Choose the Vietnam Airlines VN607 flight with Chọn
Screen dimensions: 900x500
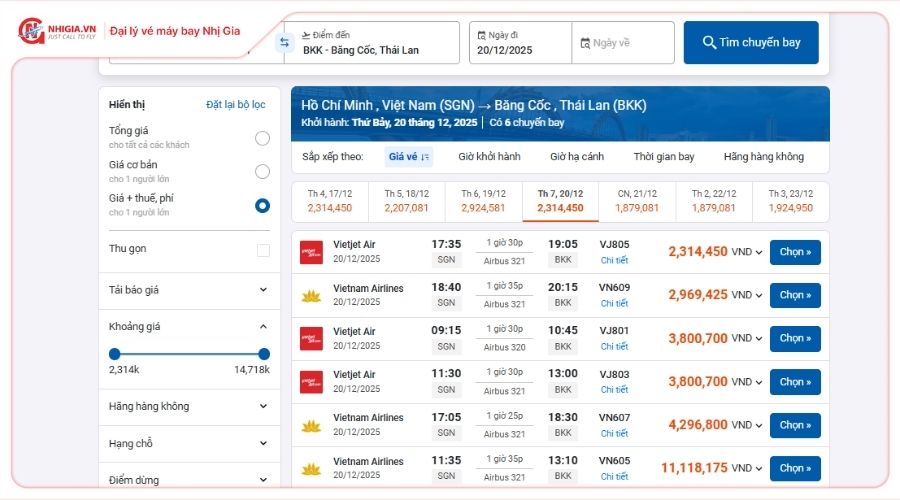[795, 425]
